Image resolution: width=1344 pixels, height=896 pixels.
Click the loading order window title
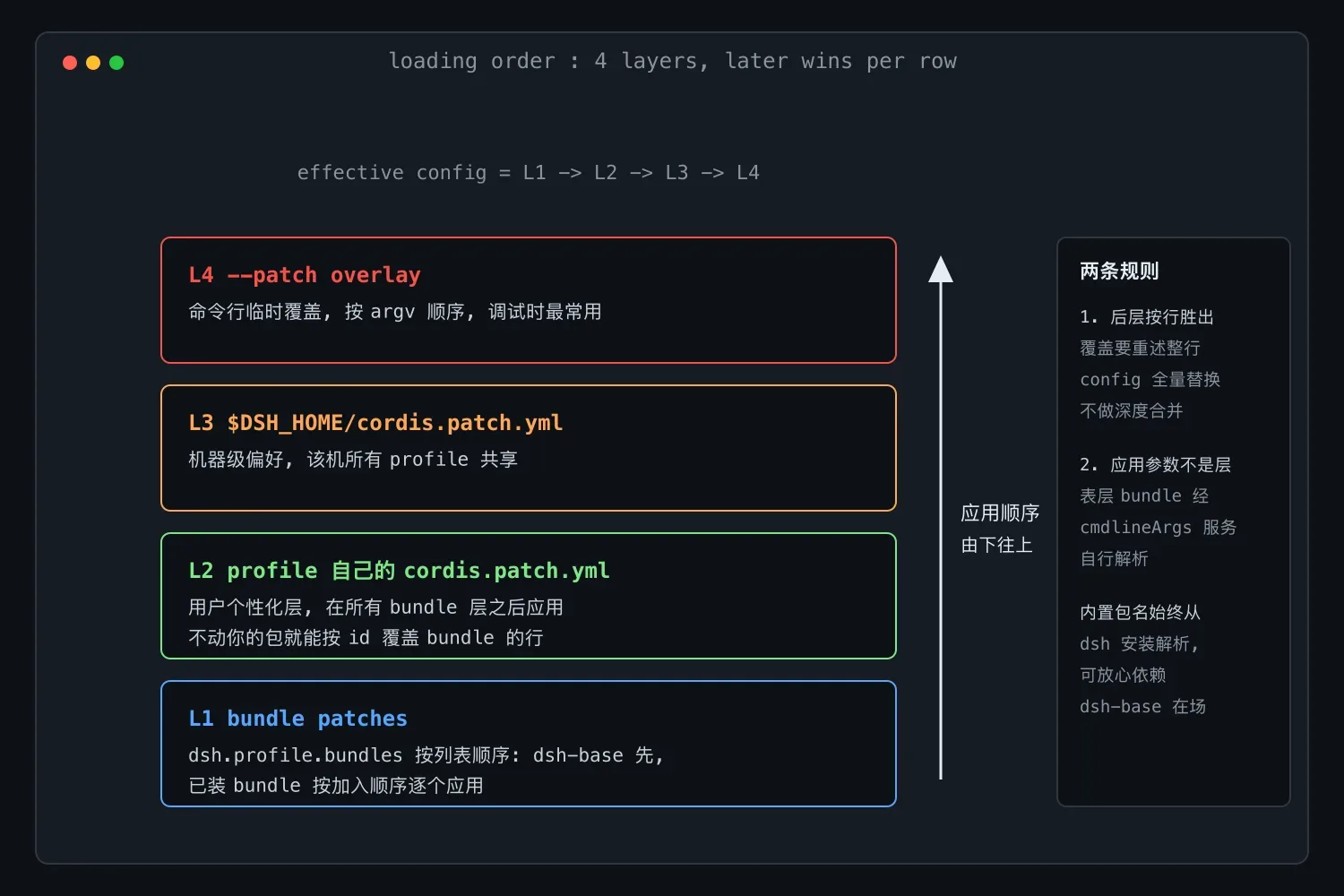click(672, 61)
